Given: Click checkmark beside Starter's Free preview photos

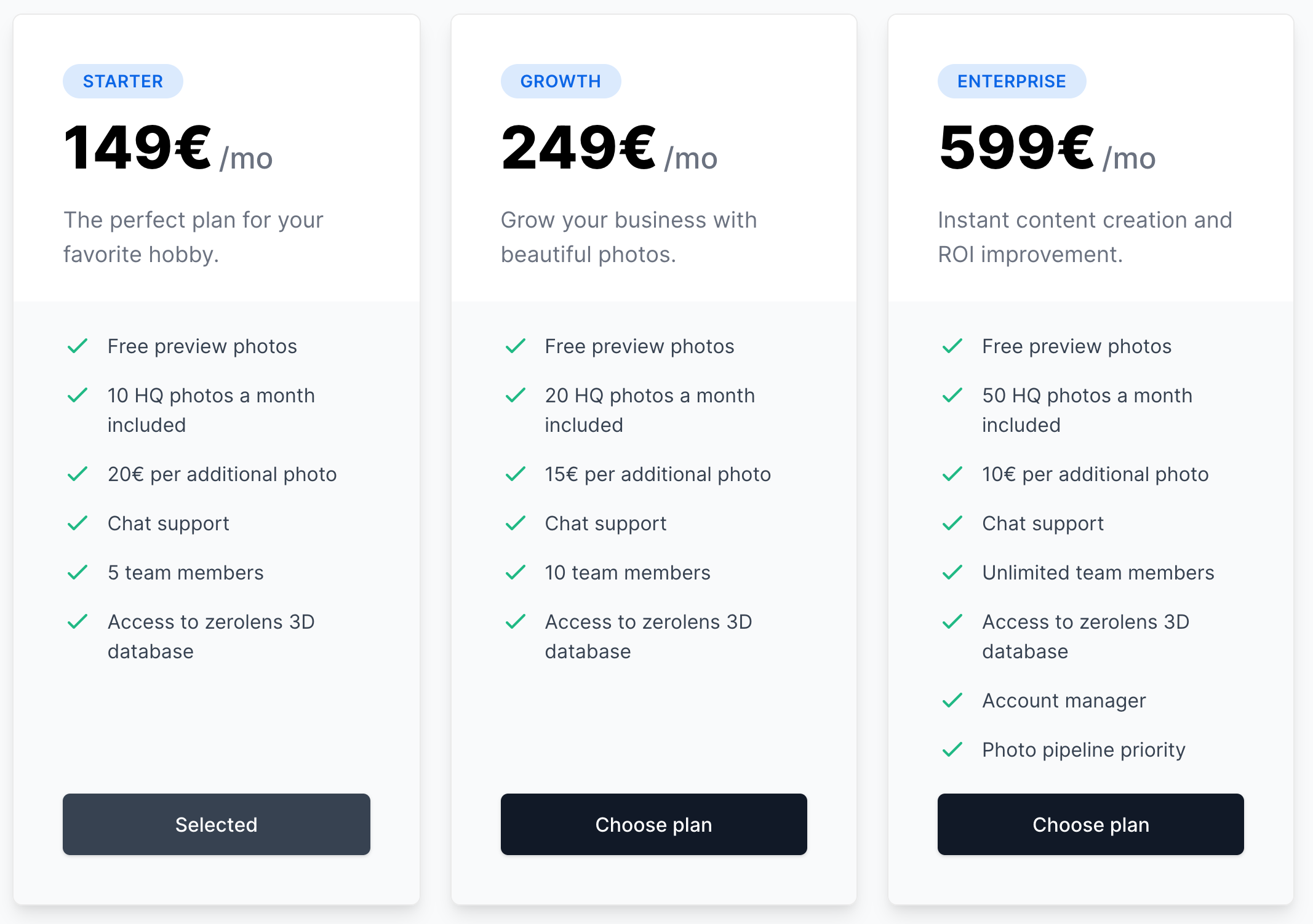Looking at the screenshot, I should pos(78,346).
